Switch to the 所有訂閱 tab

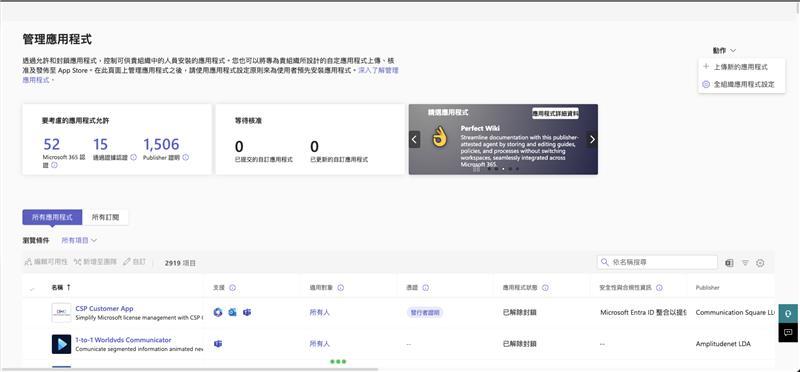tap(105, 217)
